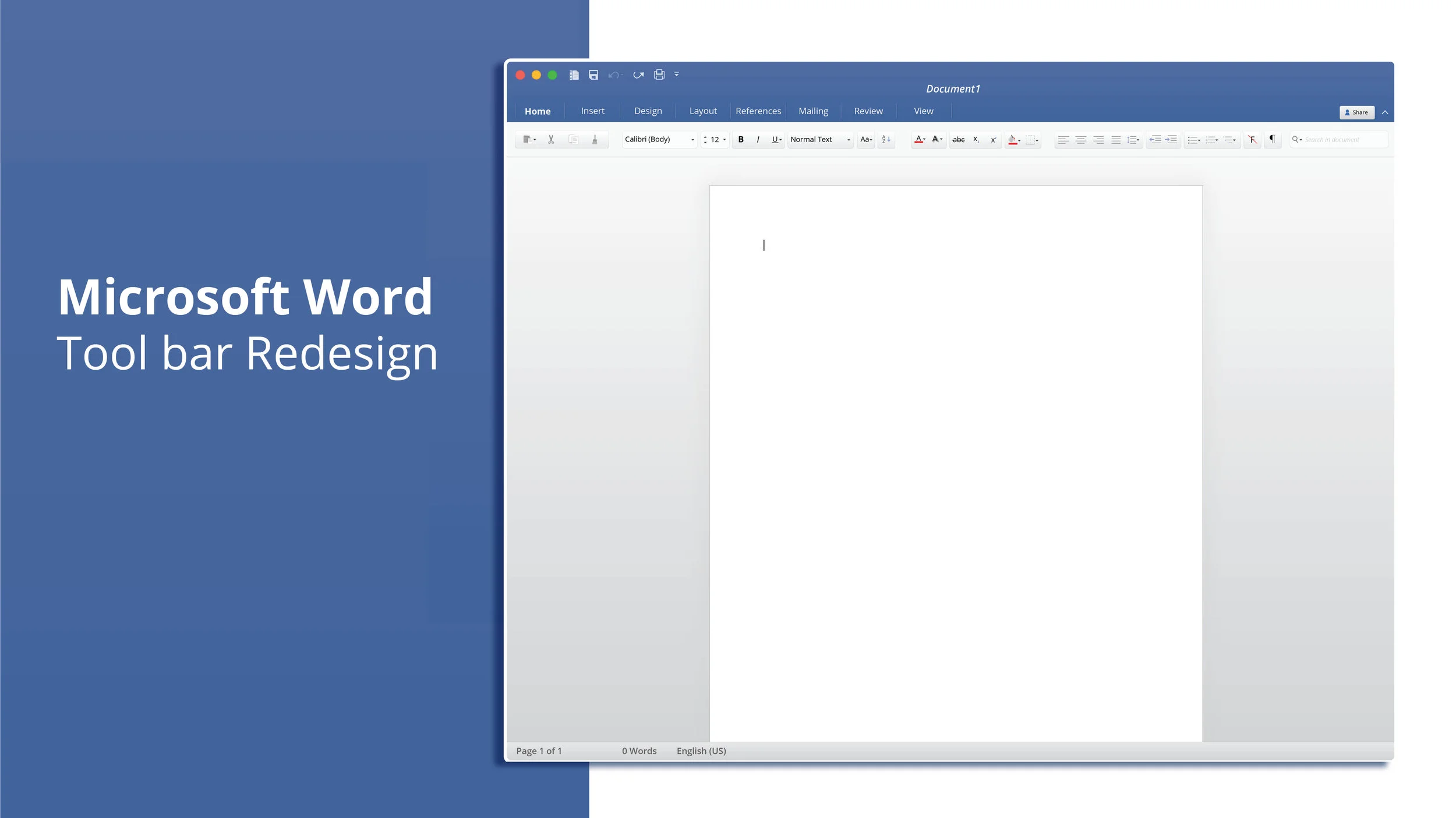Click the redo arrow in the title bar
This screenshot has height=818, width=1456.
[638, 75]
